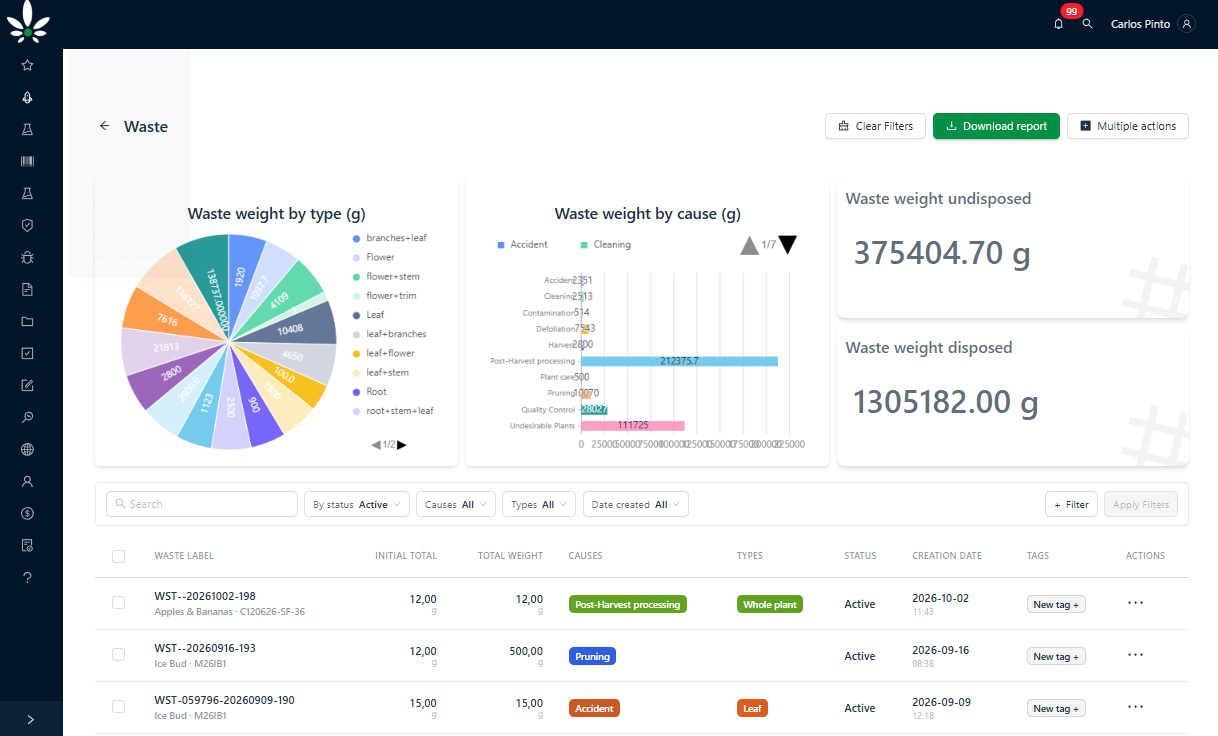Click the Whole plant type badge
This screenshot has height=736, width=1218.
pyautogui.click(x=770, y=604)
